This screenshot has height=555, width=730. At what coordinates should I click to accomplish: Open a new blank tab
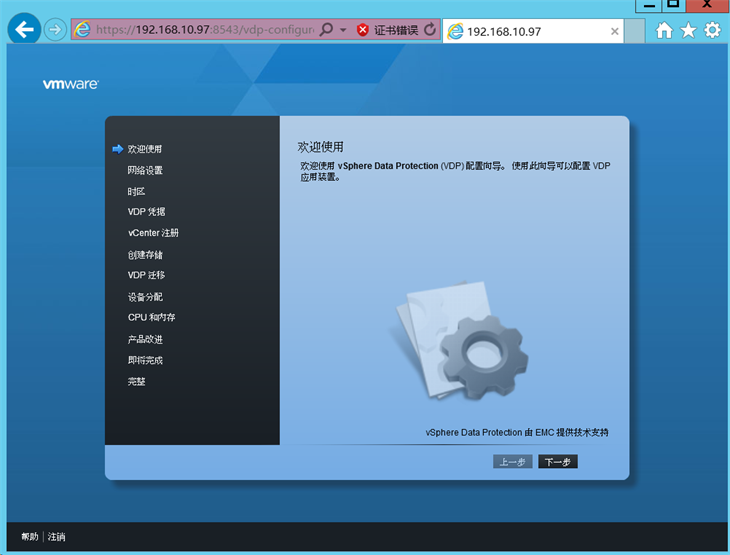click(x=635, y=31)
